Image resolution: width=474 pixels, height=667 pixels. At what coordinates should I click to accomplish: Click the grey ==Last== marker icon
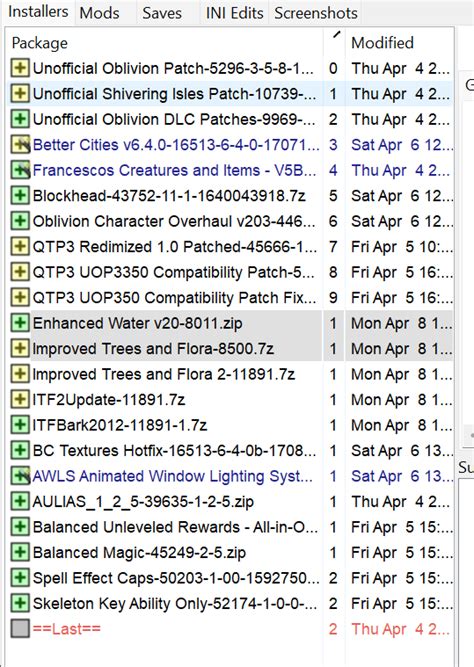point(20,628)
